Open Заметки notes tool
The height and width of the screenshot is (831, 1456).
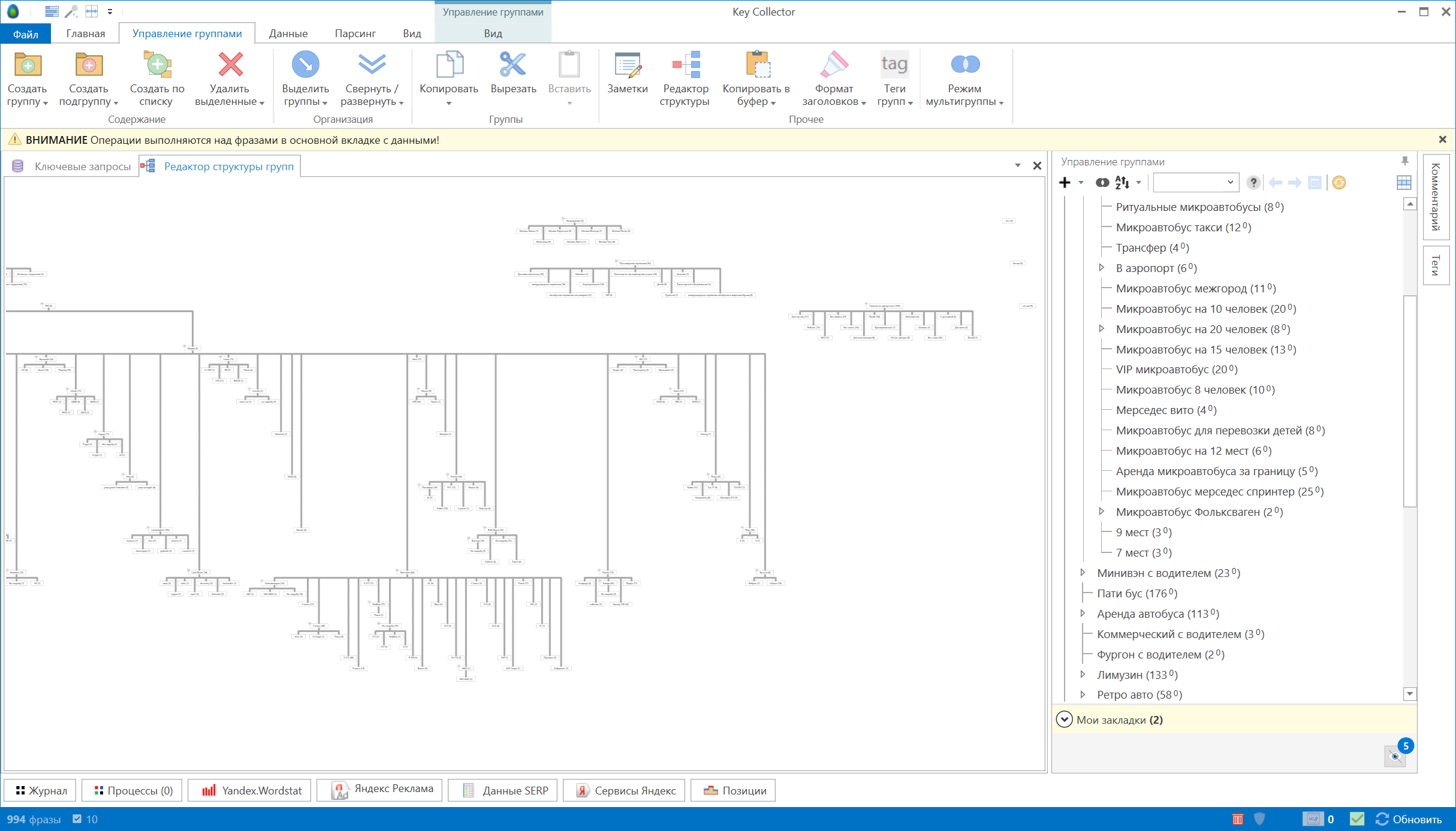627,73
